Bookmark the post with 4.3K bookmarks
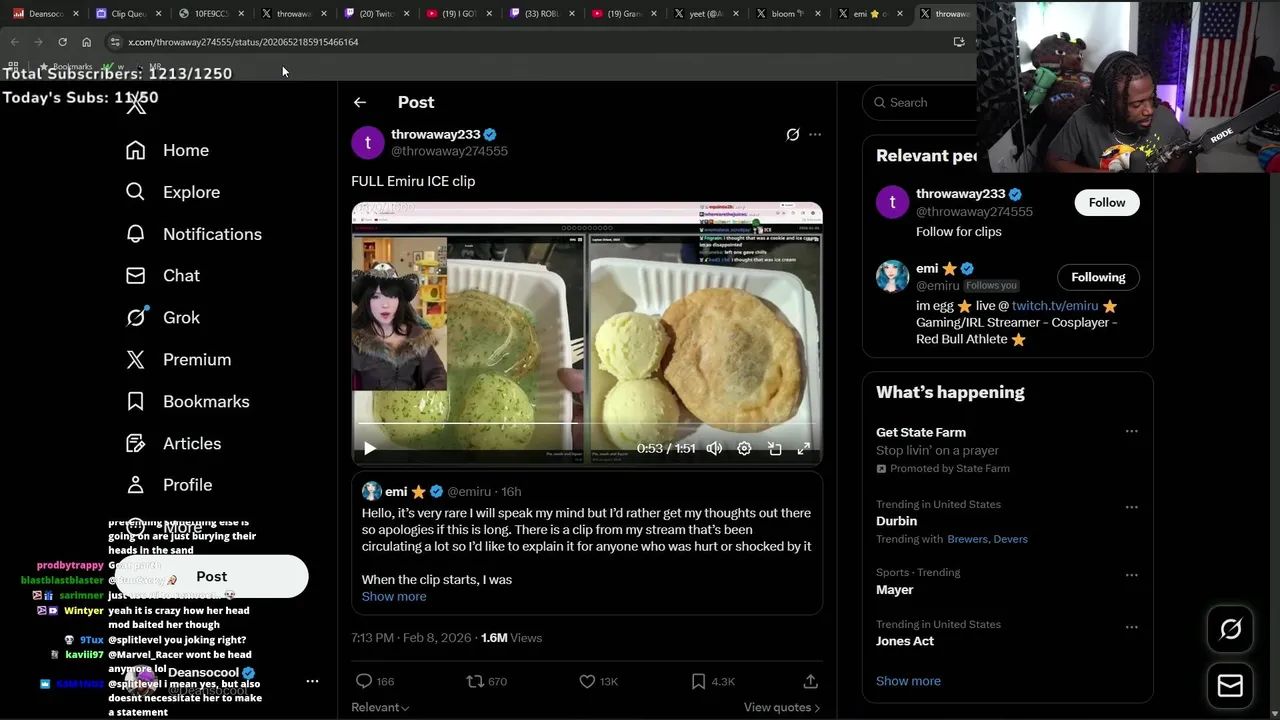The height and width of the screenshot is (720, 1280). pyautogui.click(x=713, y=681)
